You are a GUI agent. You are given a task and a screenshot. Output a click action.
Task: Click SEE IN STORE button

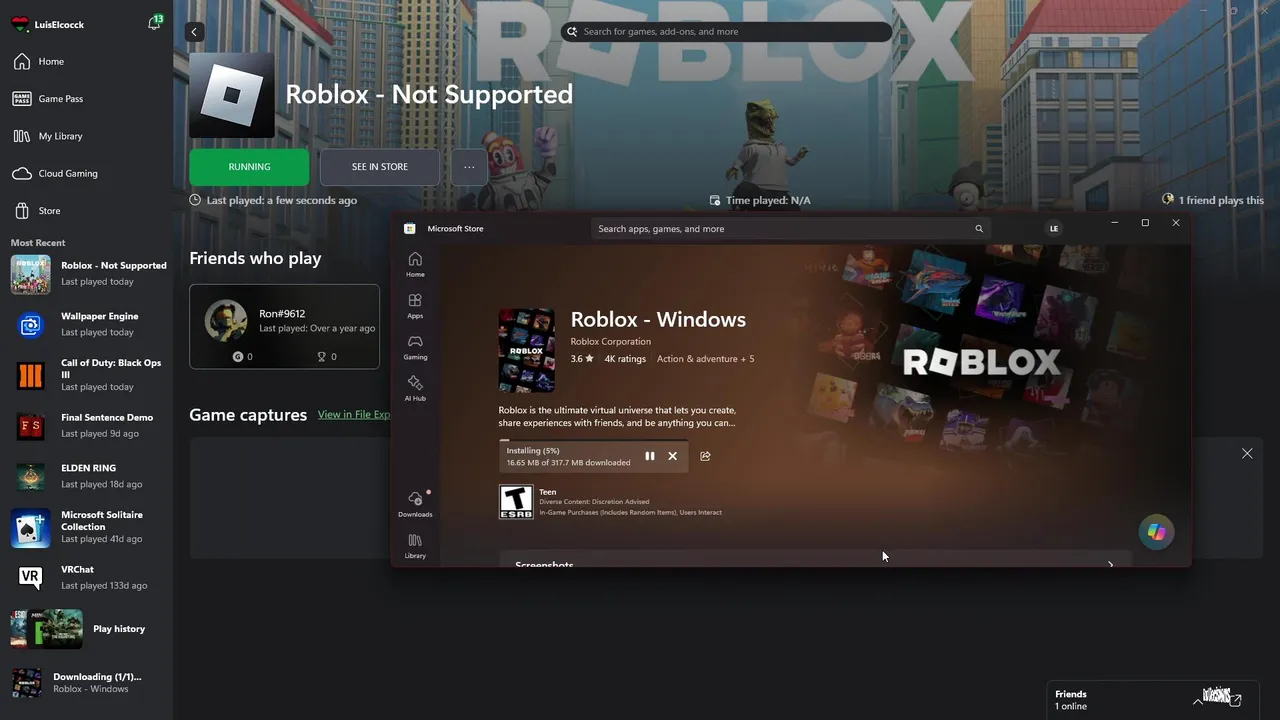click(380, 167)
